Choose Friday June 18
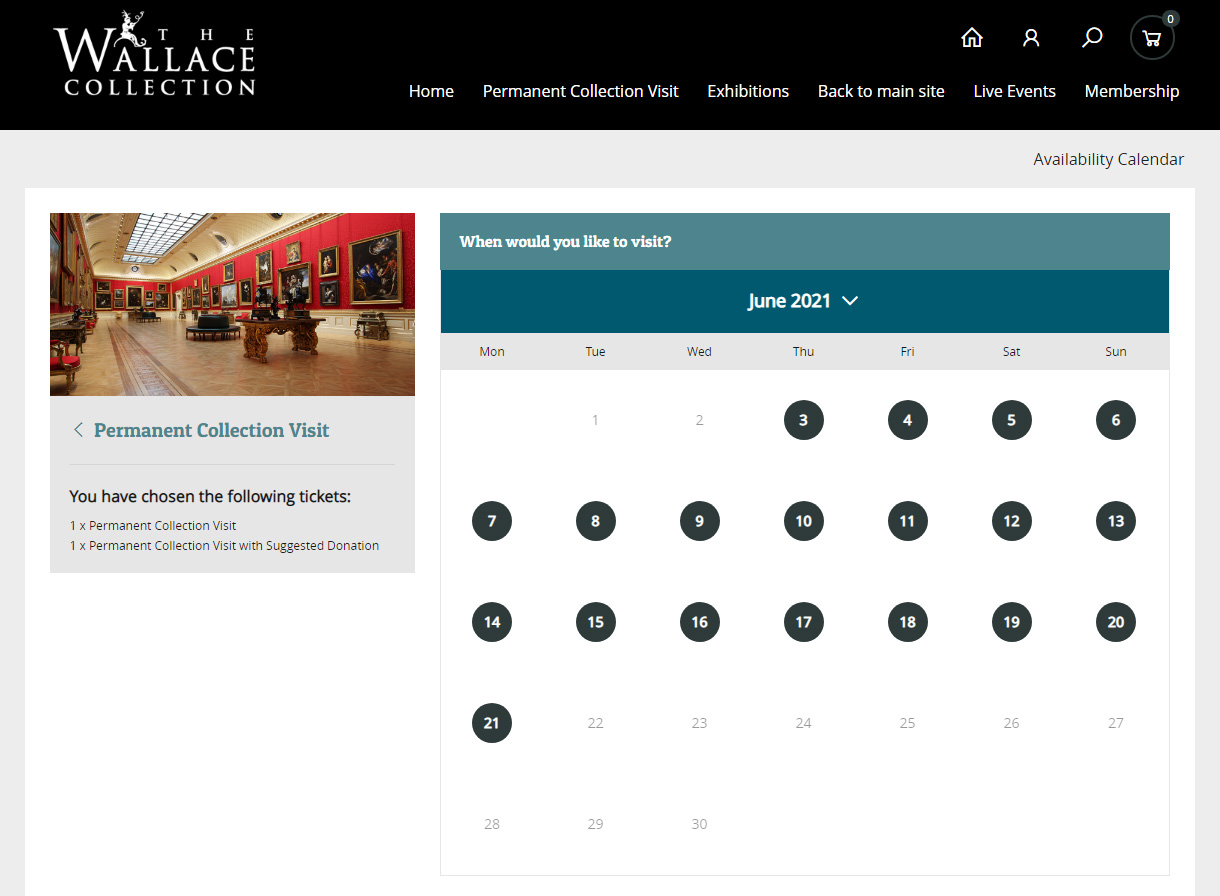This screenshot has height=896, width=1220. [x=908, y=622]
